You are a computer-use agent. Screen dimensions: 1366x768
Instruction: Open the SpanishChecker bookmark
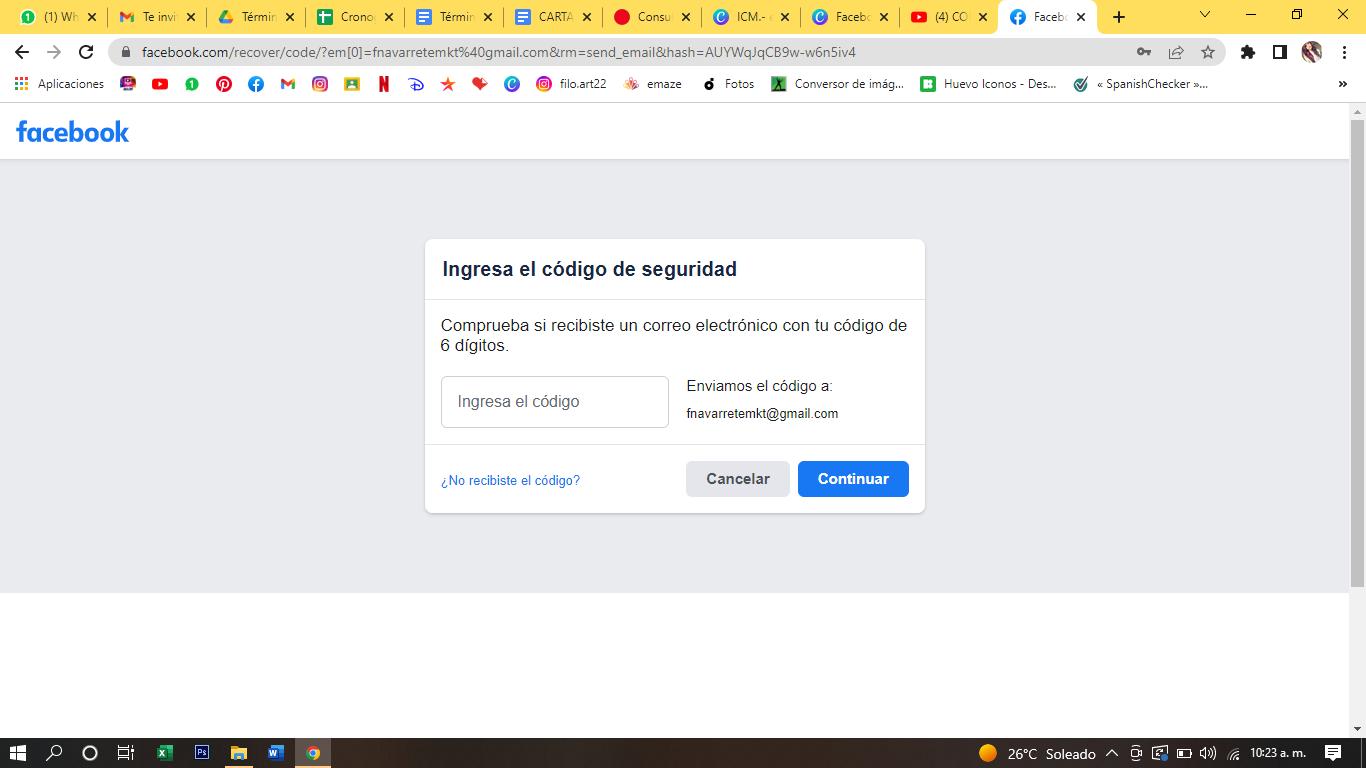(1140, 84)
